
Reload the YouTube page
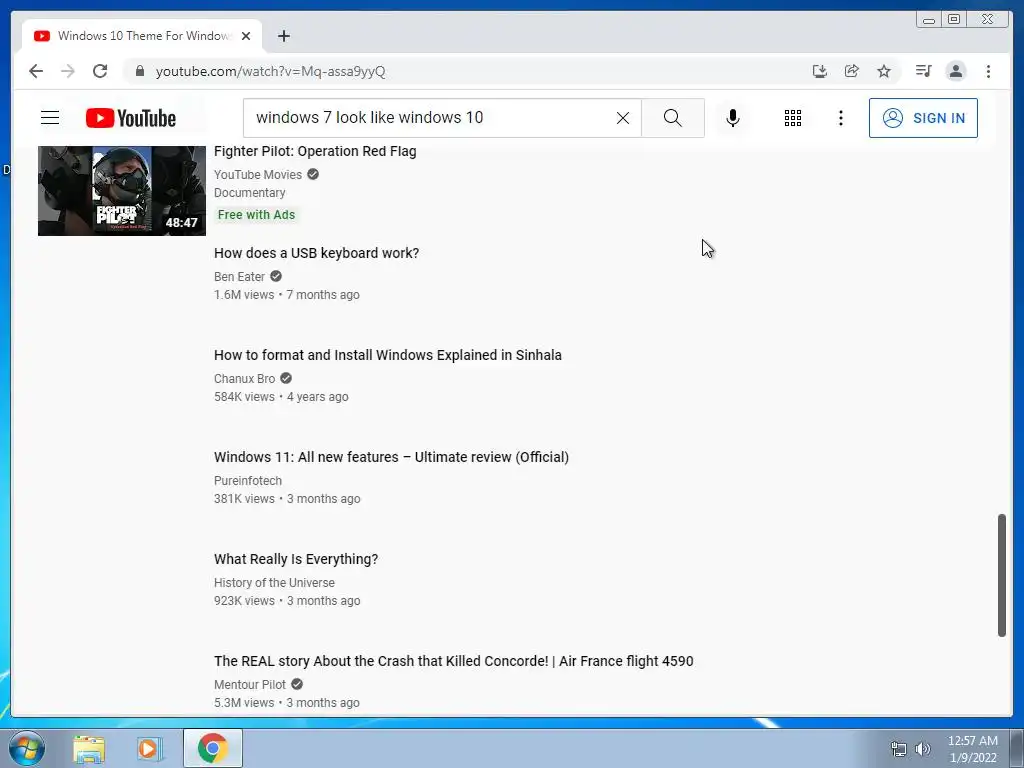100,71
